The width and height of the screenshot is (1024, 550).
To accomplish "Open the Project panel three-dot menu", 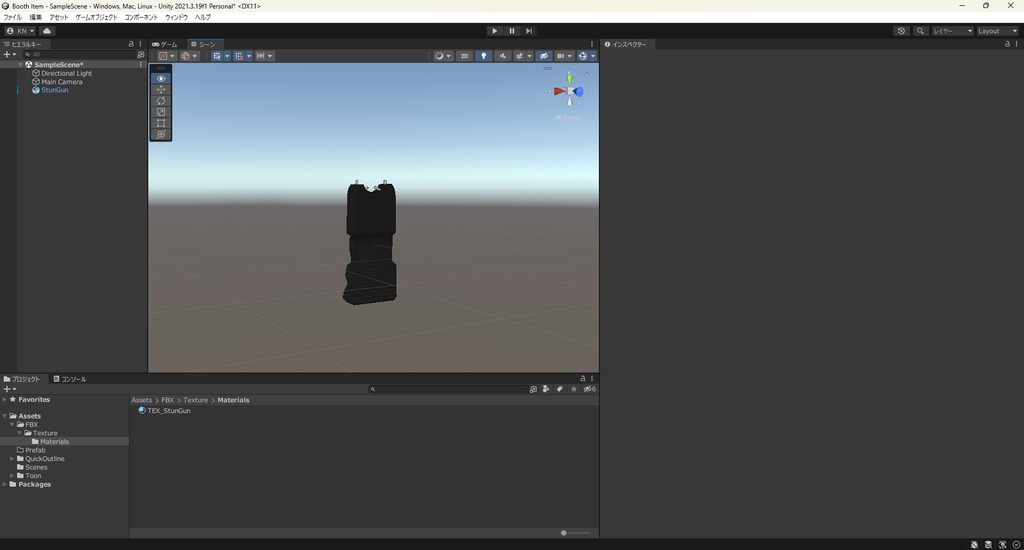I will pos(592,378).
